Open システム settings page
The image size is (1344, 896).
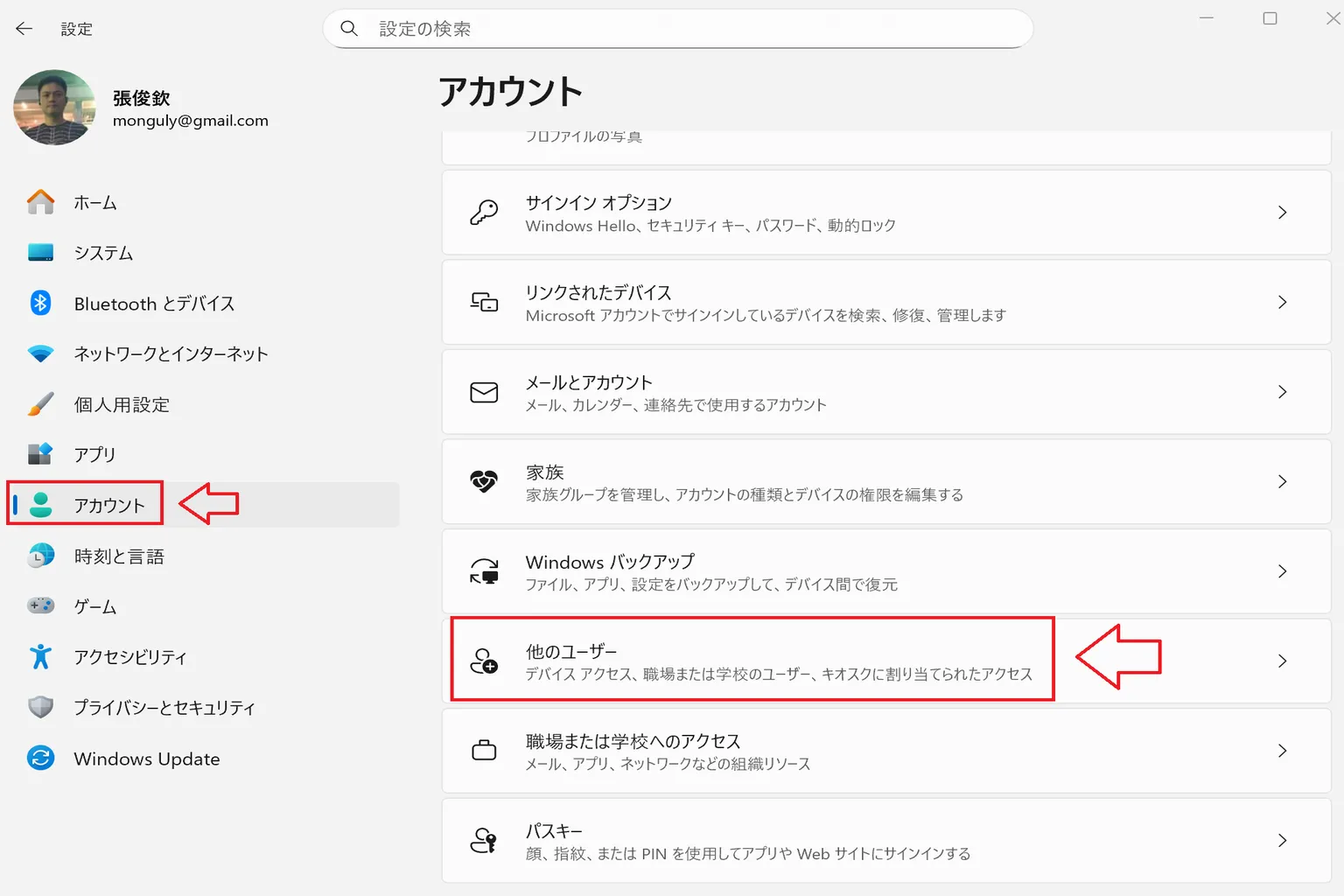103,253
